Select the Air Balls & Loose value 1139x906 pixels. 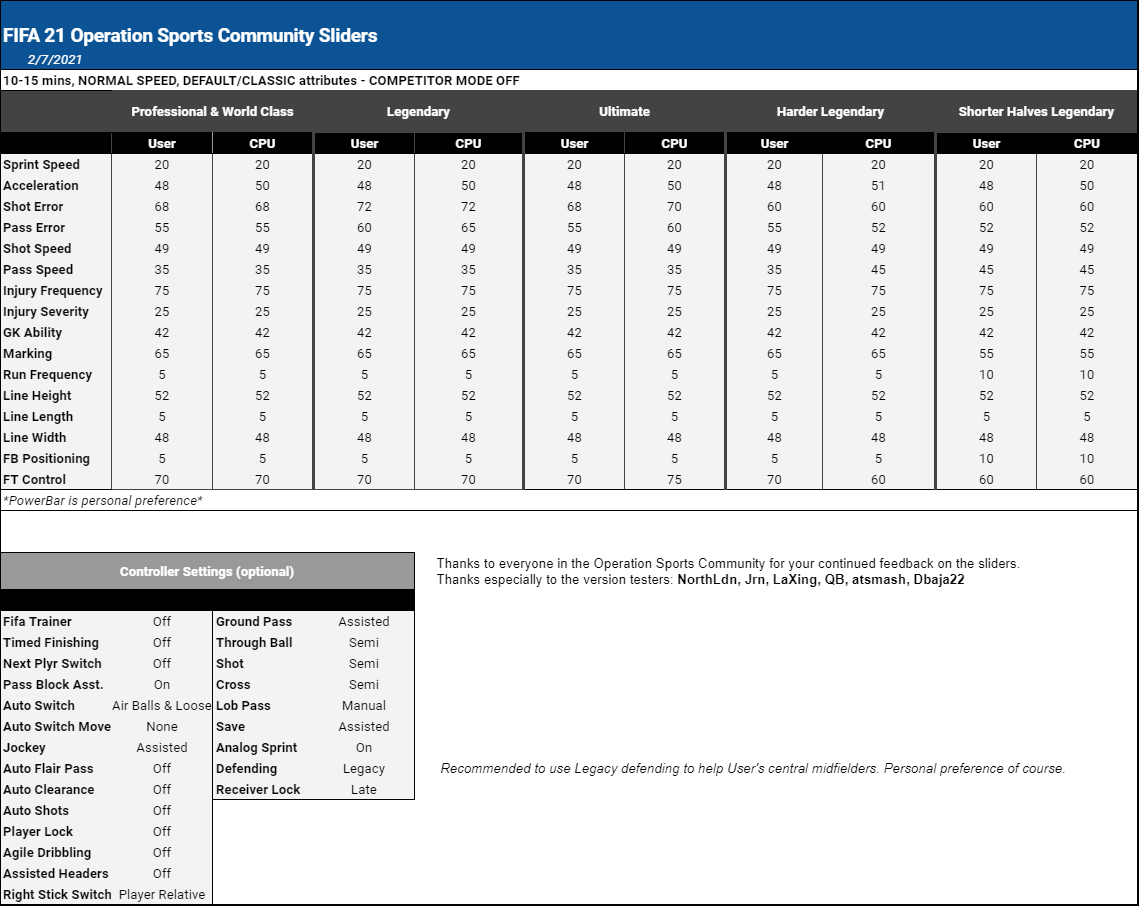point(161,706)
